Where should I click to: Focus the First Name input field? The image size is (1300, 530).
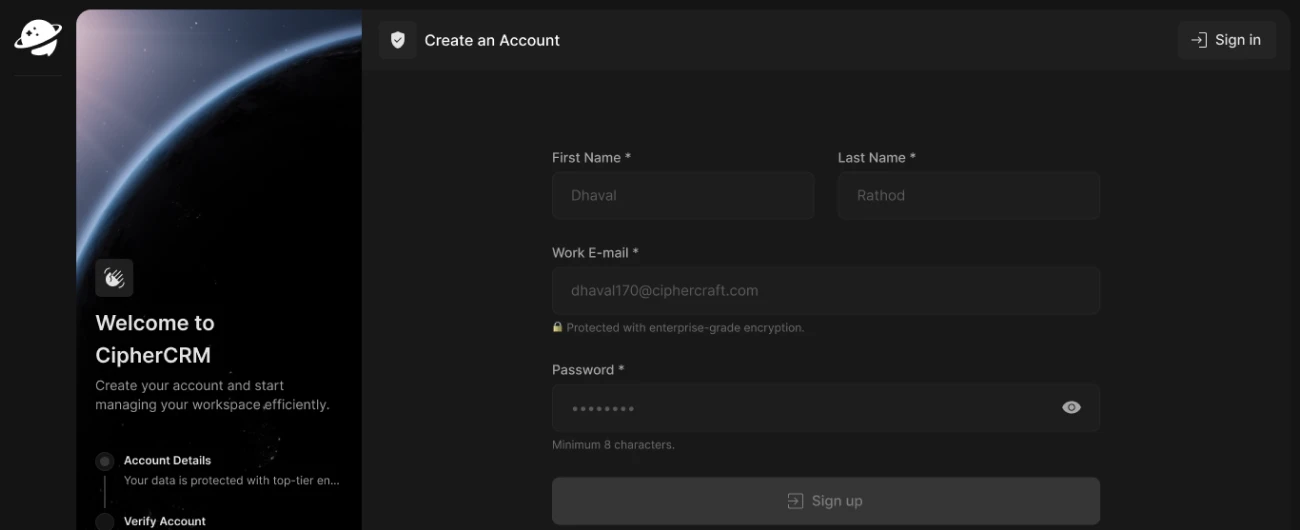tap(683, 196)
